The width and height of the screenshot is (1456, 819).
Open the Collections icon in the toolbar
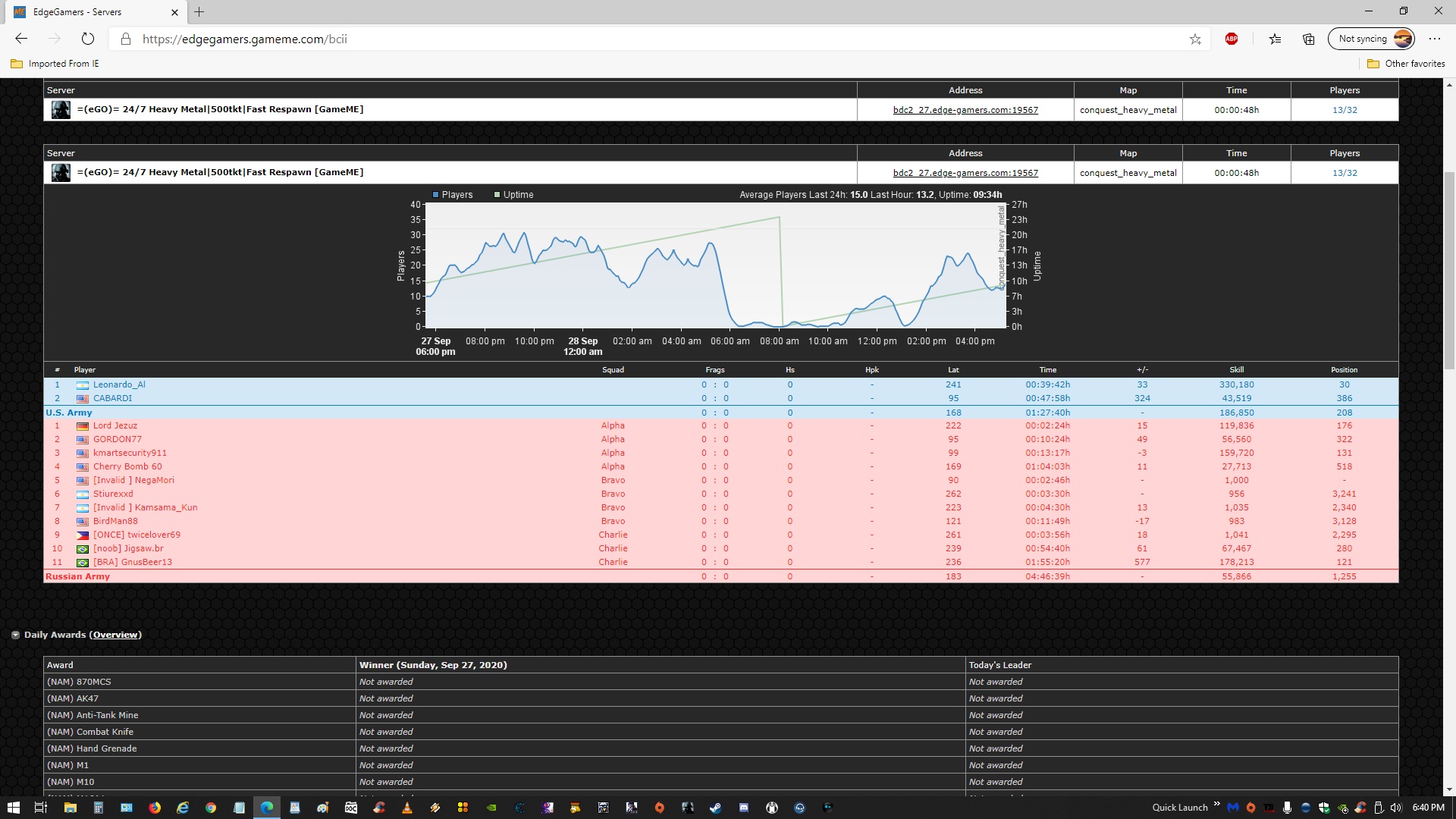[x=1309, y=39]
